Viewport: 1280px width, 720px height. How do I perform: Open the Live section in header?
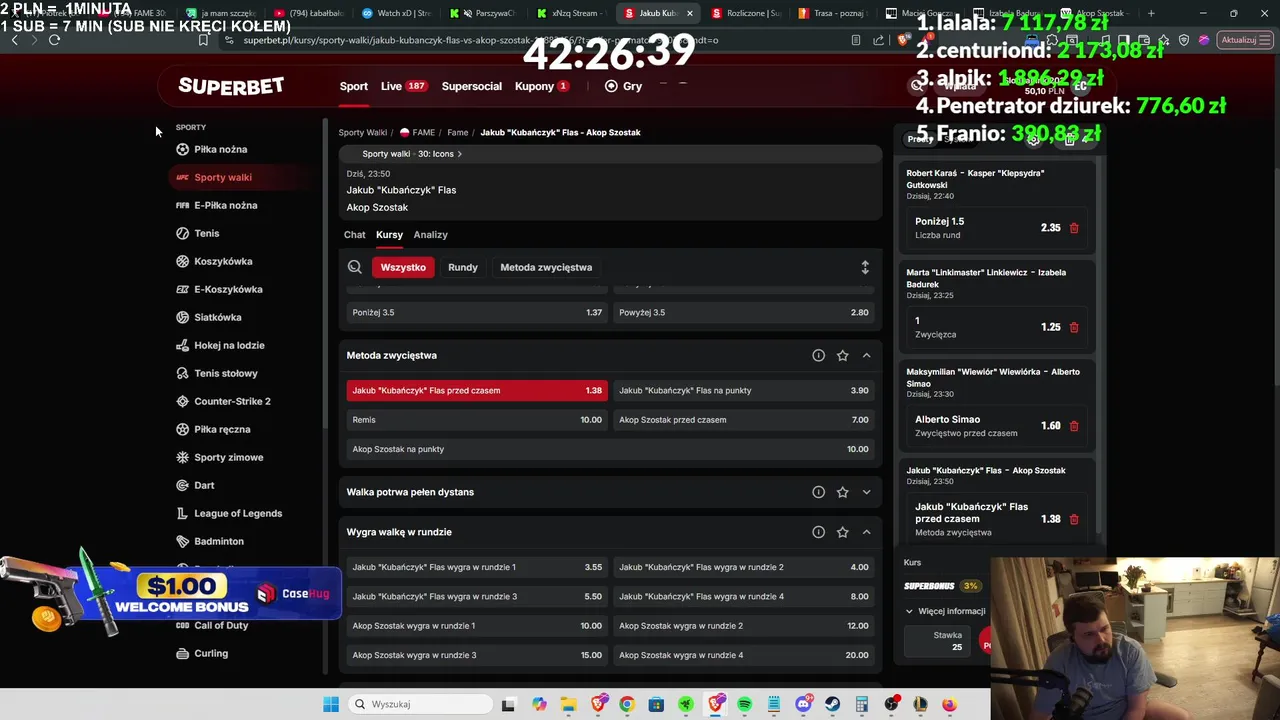[x=403, y=86]
